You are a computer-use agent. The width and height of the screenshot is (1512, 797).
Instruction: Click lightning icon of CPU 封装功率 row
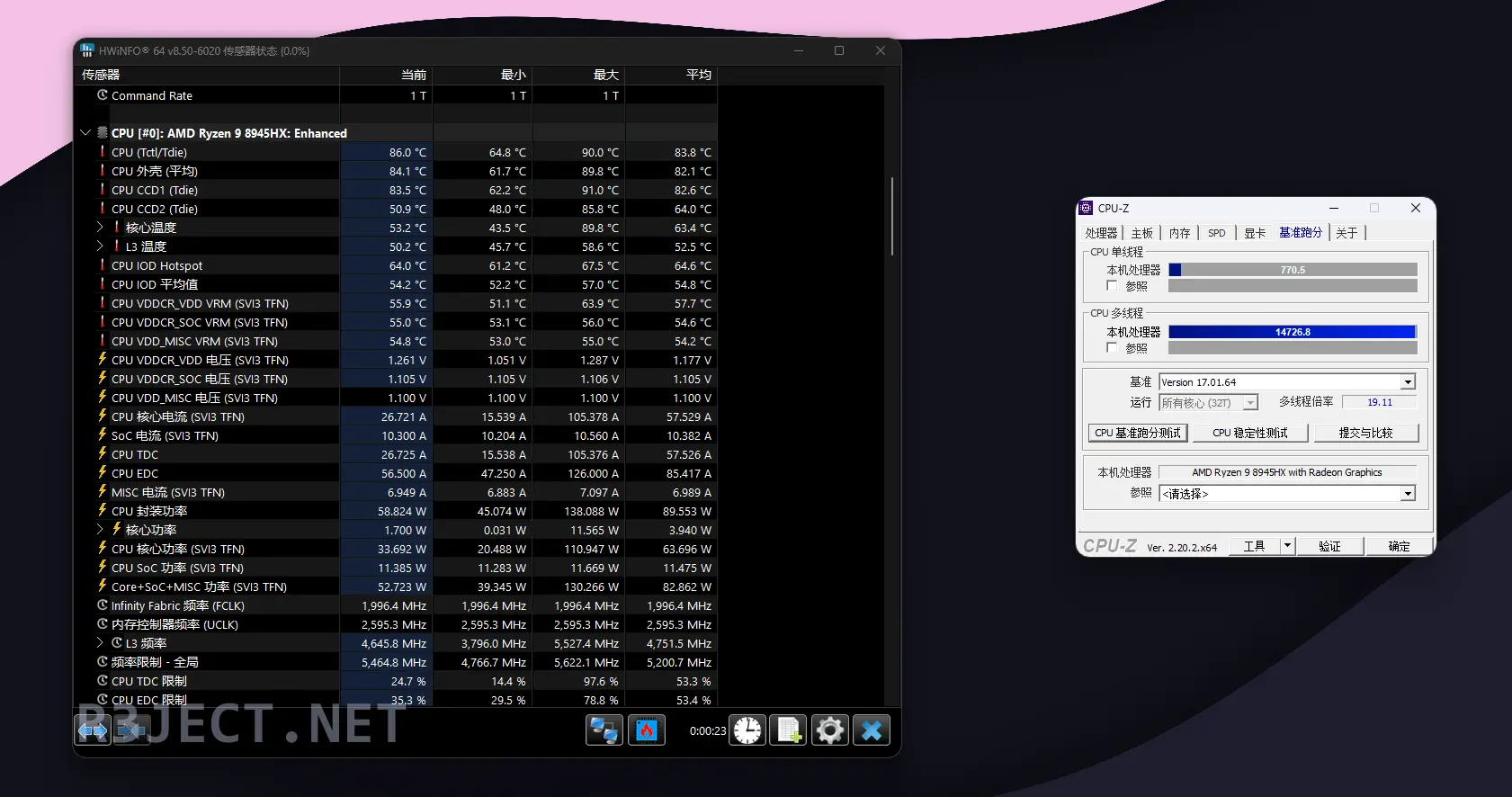[103, 511]
